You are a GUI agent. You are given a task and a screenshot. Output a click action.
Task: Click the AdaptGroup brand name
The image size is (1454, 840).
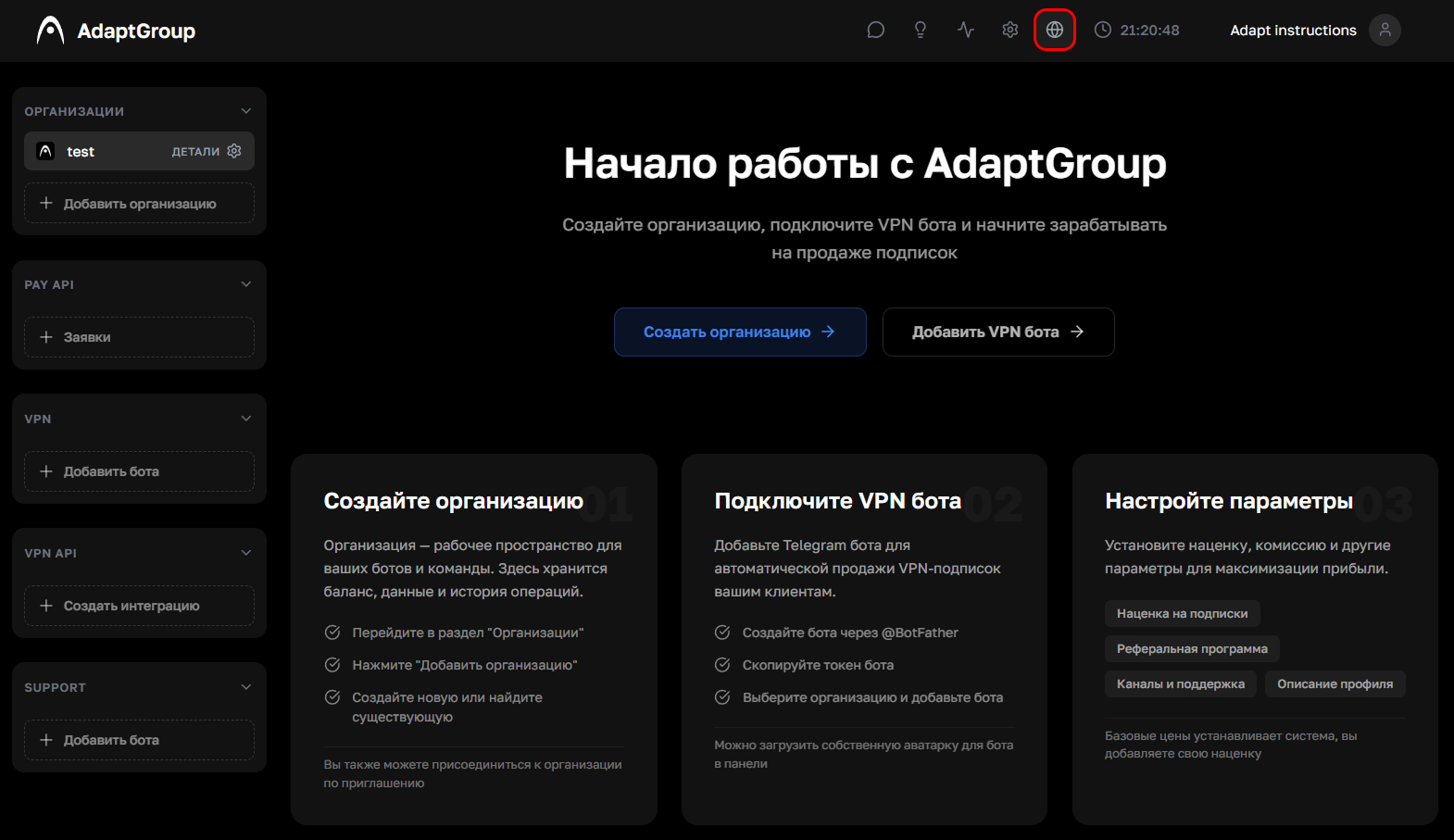pyautogui.click(x=136, y=31)
